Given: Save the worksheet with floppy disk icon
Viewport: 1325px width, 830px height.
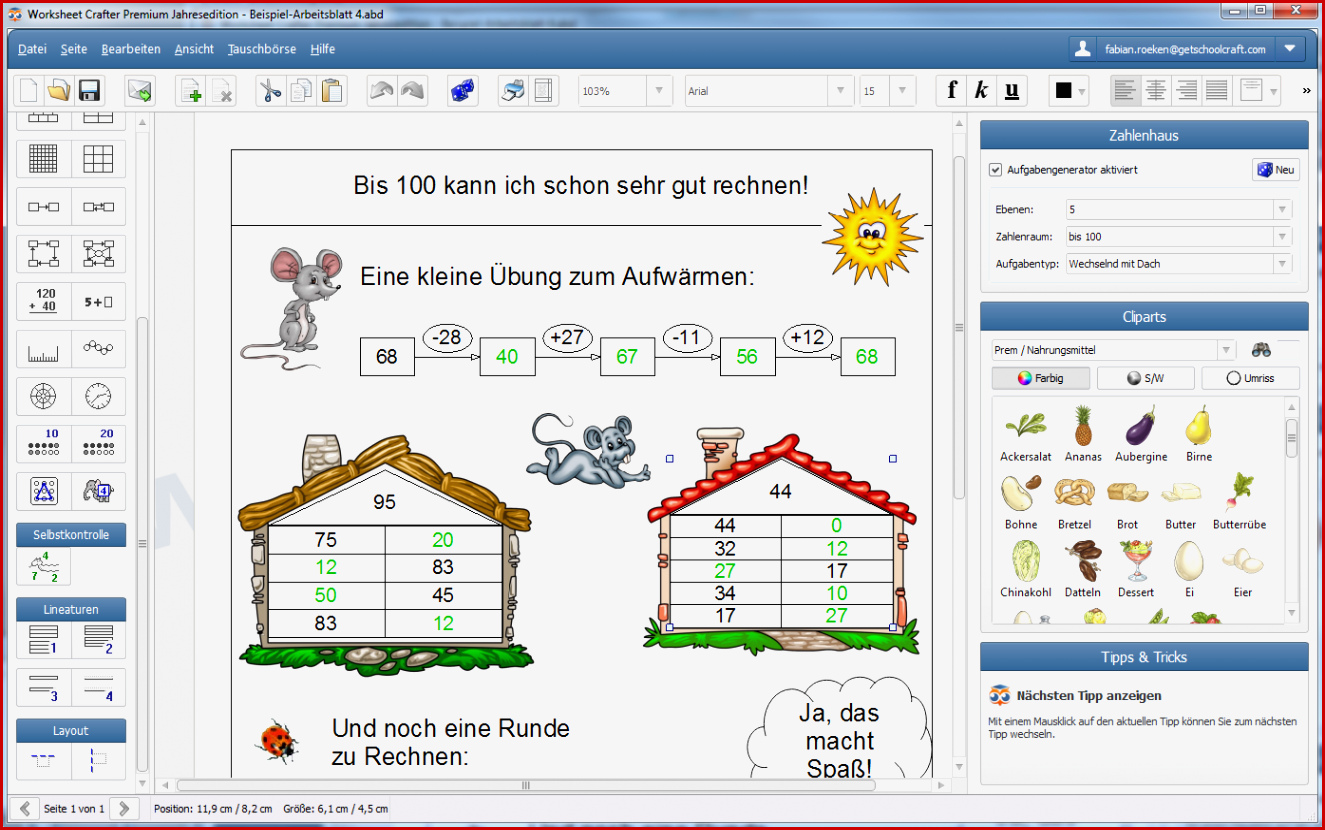Looking at the screenshot, I should click(89, 91).
